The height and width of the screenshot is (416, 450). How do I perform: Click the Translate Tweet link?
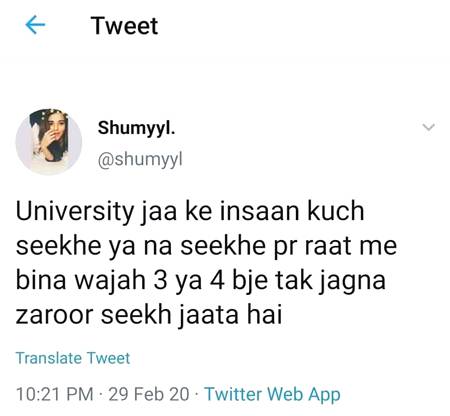click(73, 358)
